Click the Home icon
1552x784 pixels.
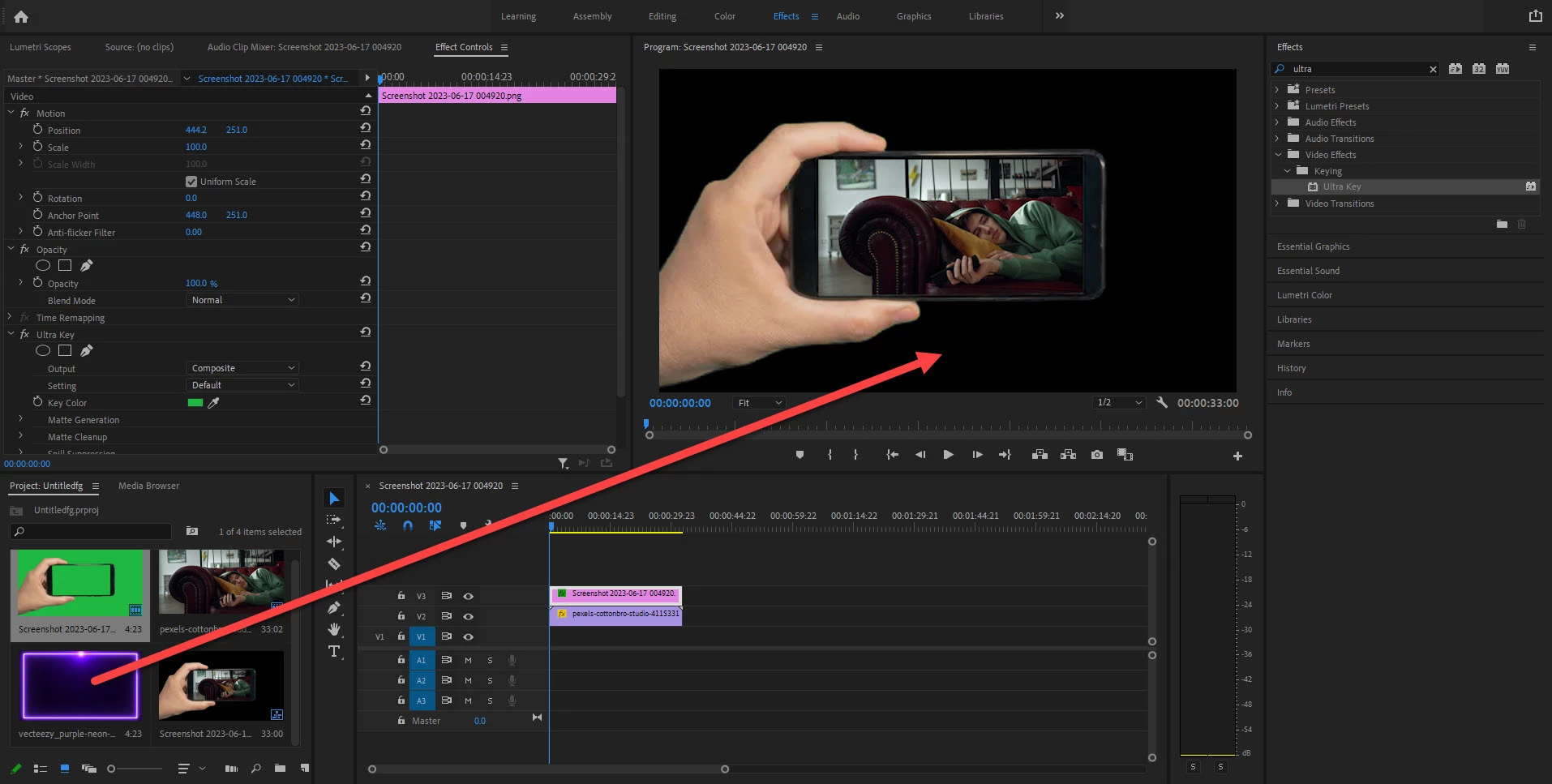pyautogui.click(x=21, y=16)
